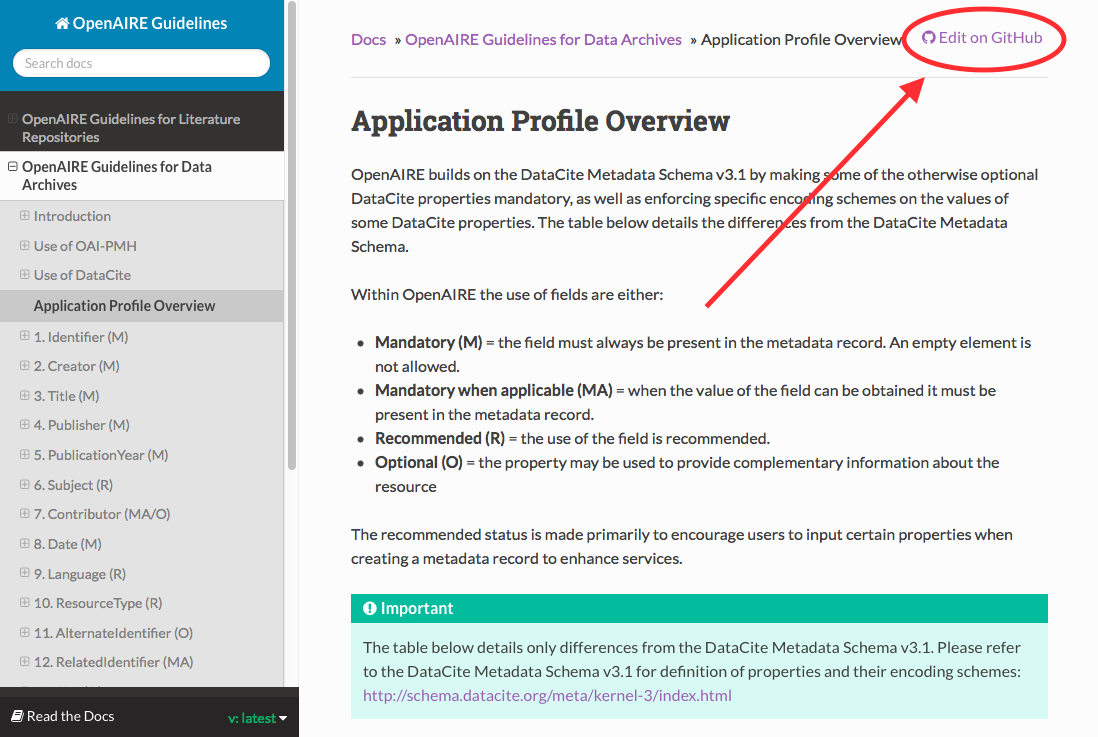Screen dimensions: 1098x737
Task: Go to 6. Subject (R) page
Action: pyautogui.click(x=73, y=485)
